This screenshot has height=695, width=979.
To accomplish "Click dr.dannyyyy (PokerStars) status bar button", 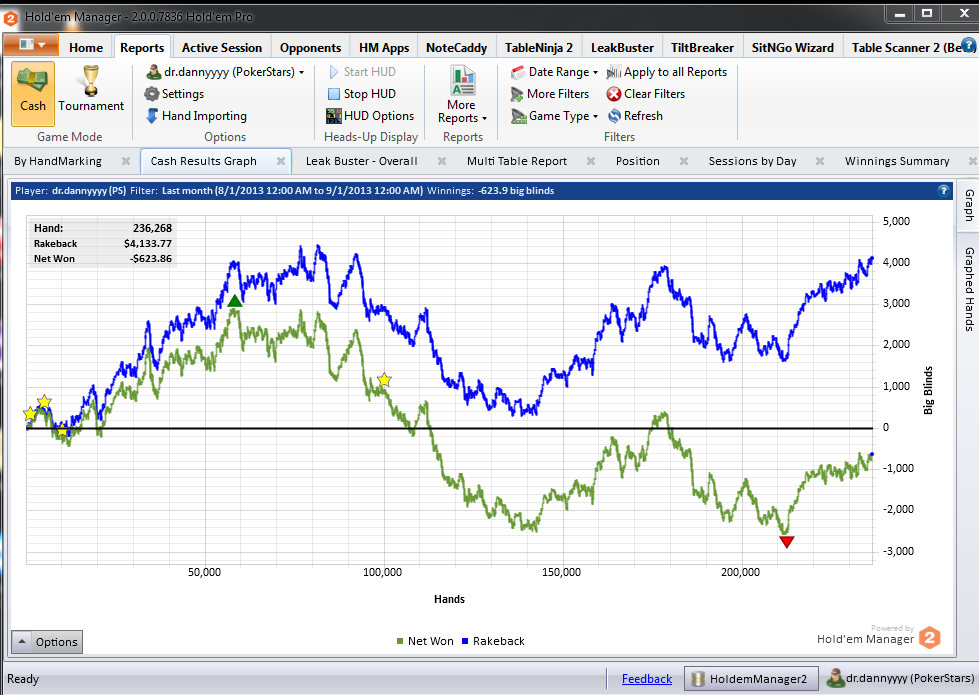I will pyautogui.click(x=901, y=679).
